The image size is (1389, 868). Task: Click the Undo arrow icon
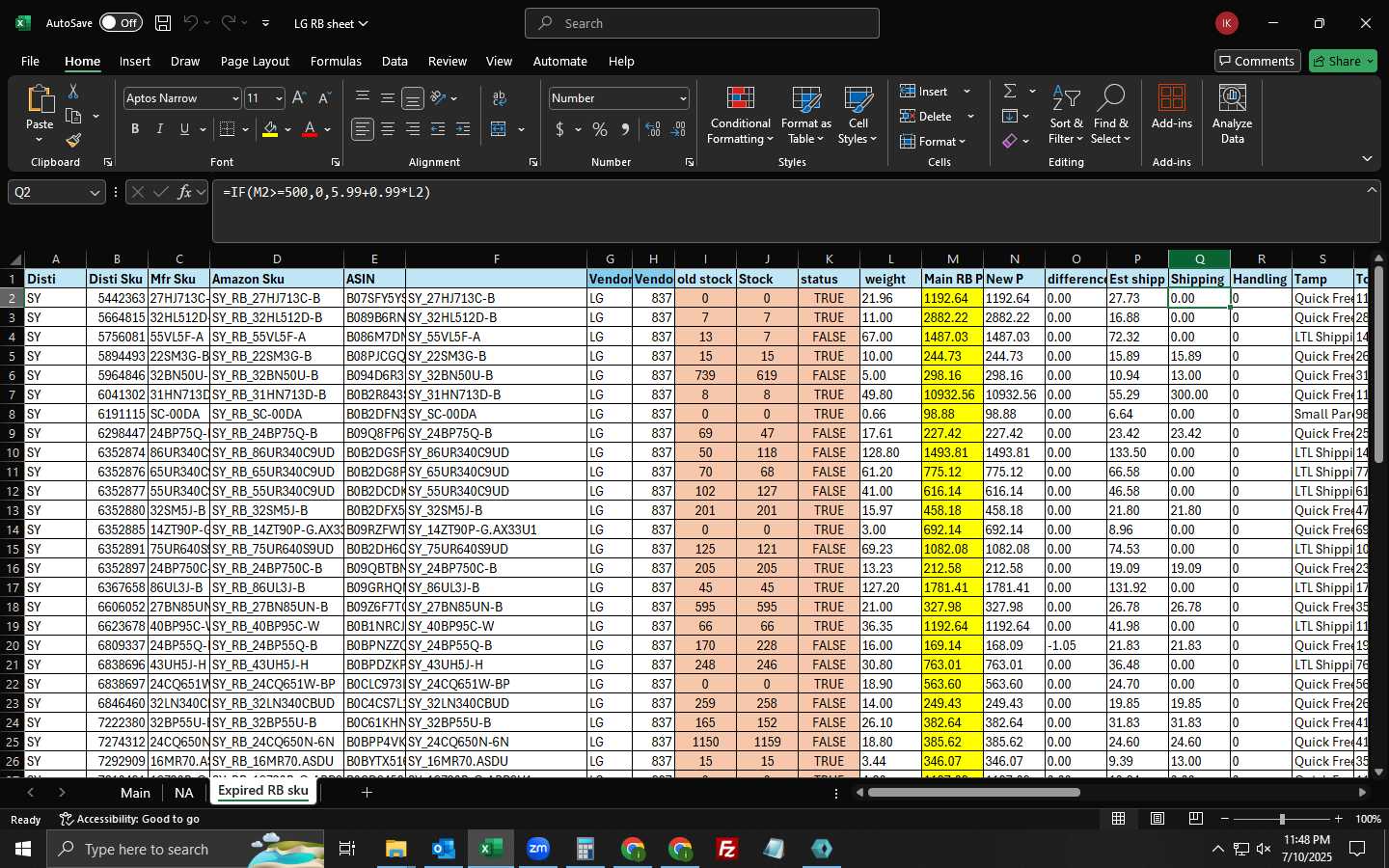pos(191,23)
